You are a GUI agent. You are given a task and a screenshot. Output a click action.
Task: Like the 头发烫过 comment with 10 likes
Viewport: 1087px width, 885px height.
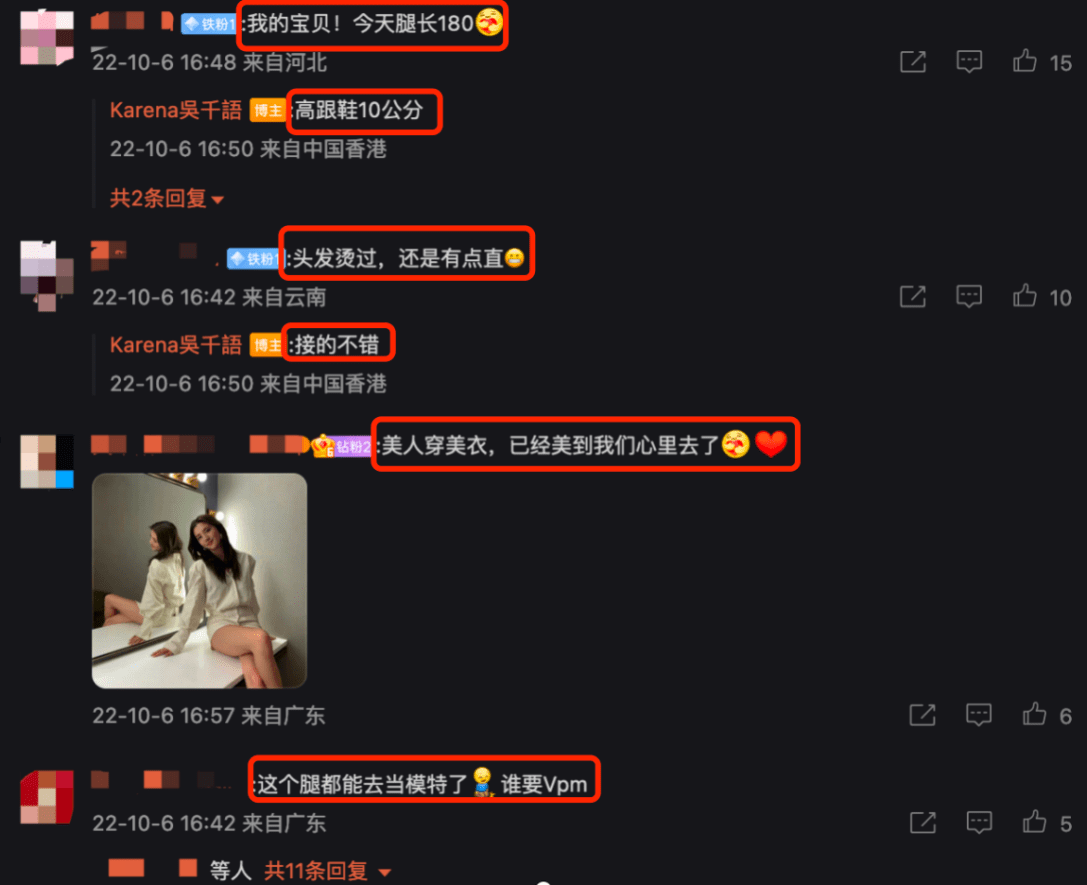coord(1025,297)
